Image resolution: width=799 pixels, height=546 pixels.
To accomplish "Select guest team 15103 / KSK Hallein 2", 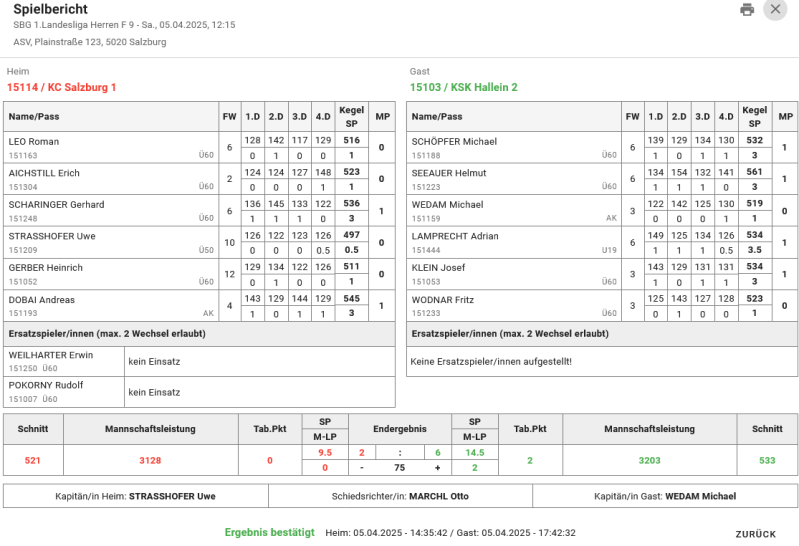I will pos(464,87).
